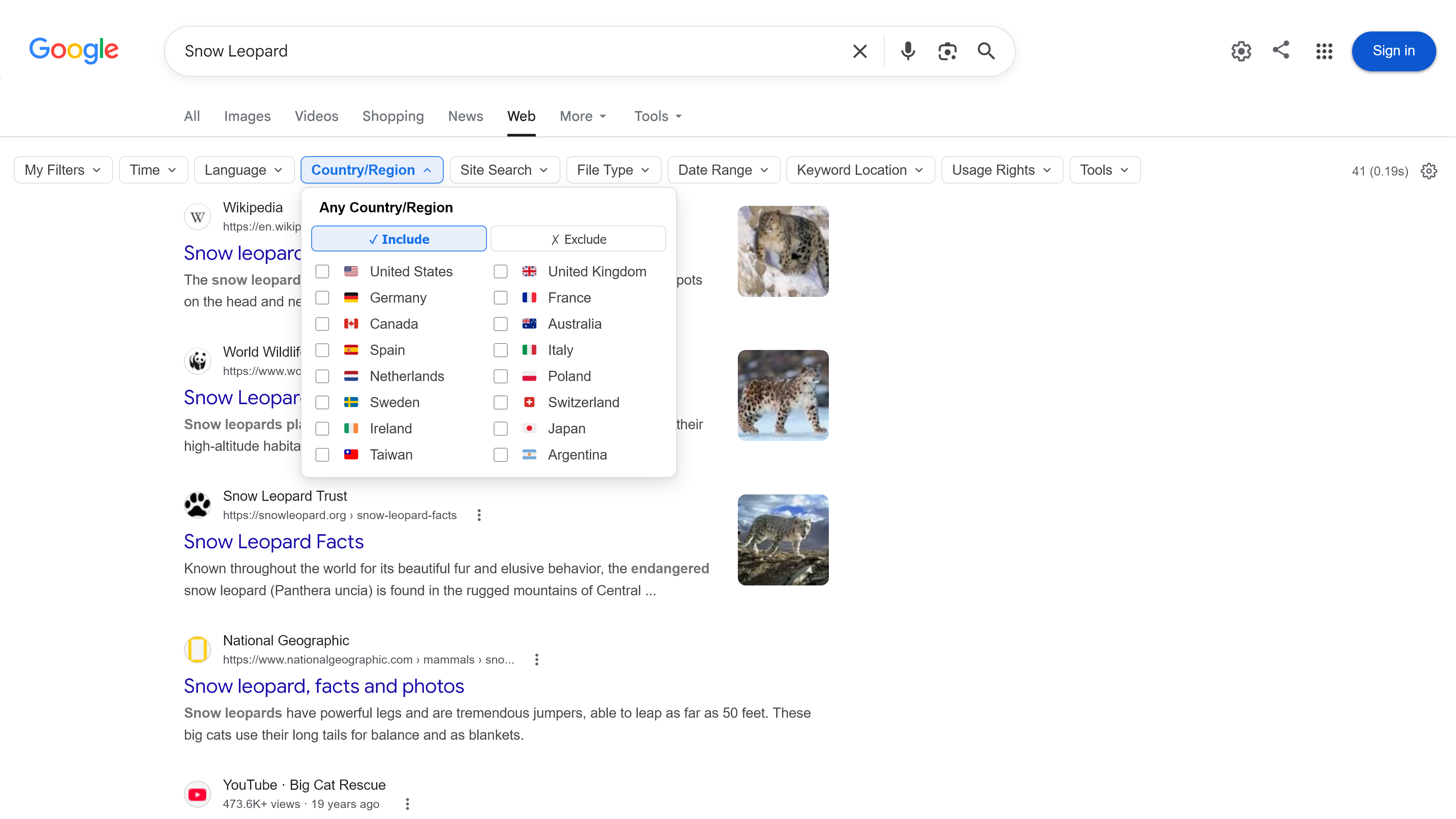Open the Date Range dropdown
Viewport: 1456px width, 819px height.
(x=723, y=170)
